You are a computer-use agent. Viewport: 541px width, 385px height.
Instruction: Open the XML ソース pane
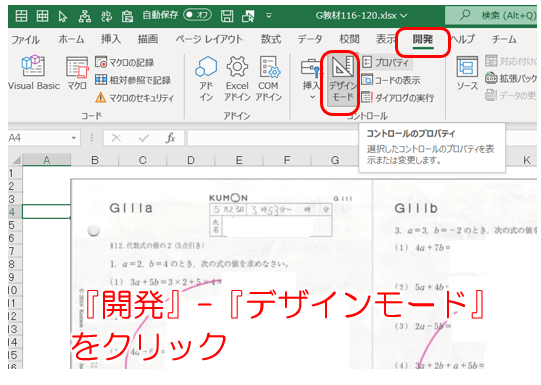pos(467,73)
